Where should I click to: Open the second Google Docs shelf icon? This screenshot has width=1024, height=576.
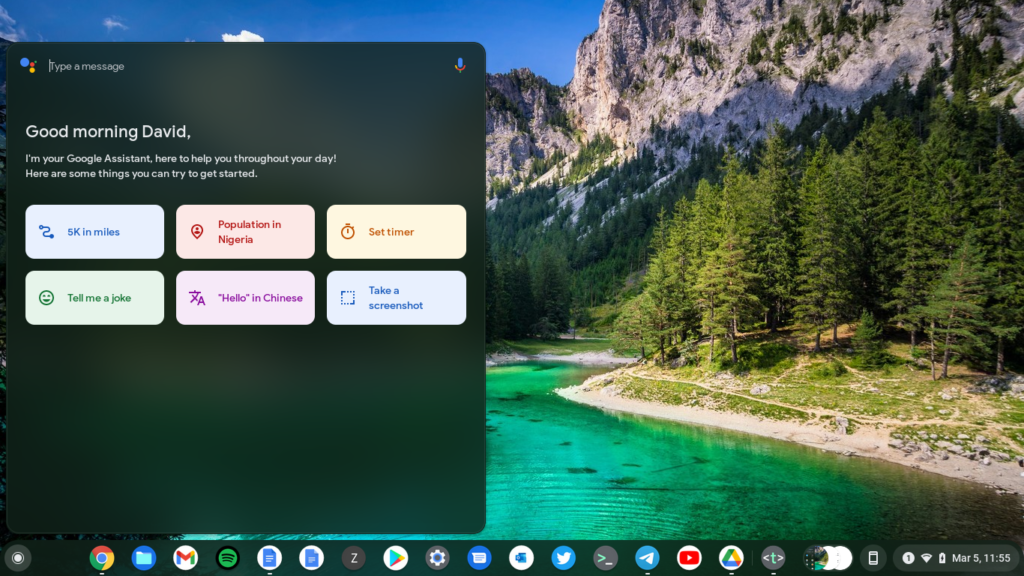(312, 558)
